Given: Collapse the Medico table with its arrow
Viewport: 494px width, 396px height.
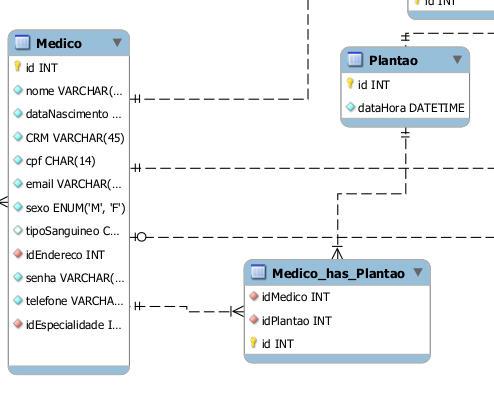Looking at the screenshot, I should click(x=117, y=43).
